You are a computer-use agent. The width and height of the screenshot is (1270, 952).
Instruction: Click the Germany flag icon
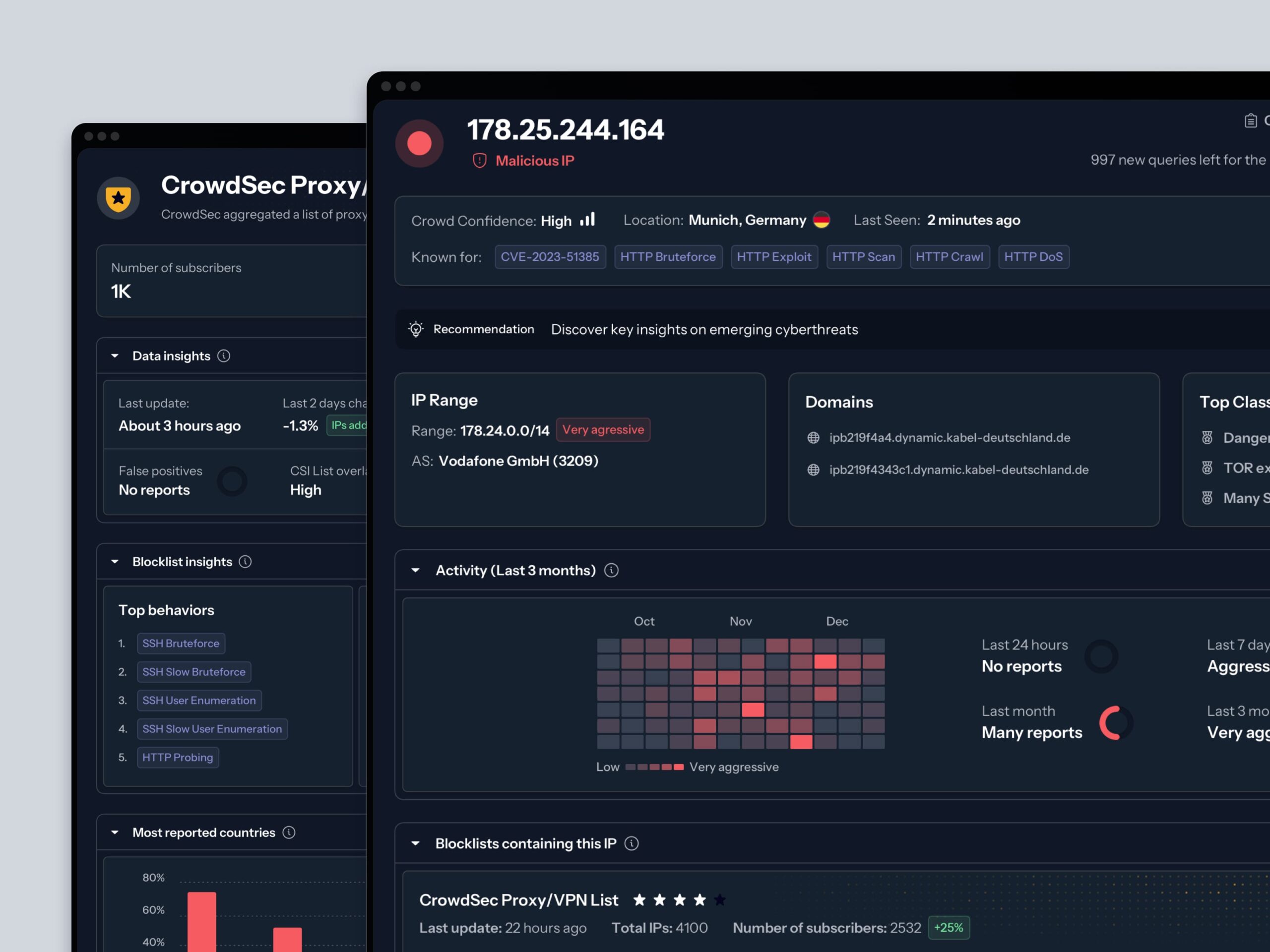point(822,220)
